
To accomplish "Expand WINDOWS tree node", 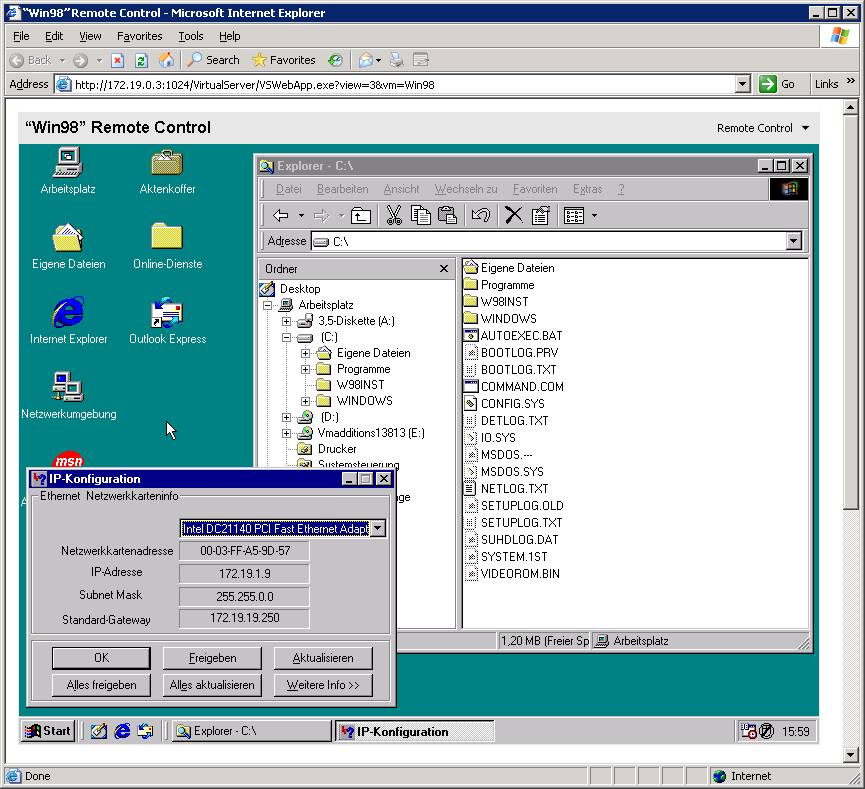I will (305, 401).
